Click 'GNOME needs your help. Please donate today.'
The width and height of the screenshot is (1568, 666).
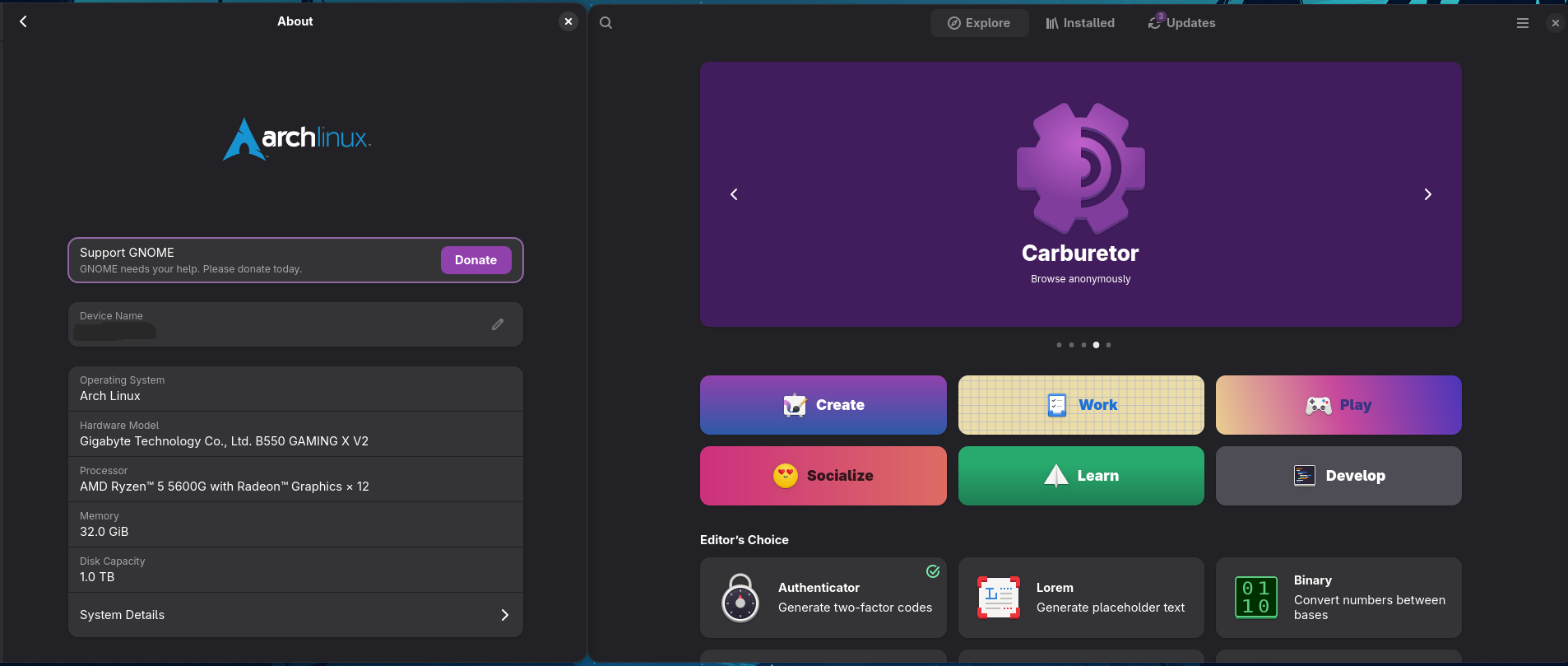tap(191, 269)
